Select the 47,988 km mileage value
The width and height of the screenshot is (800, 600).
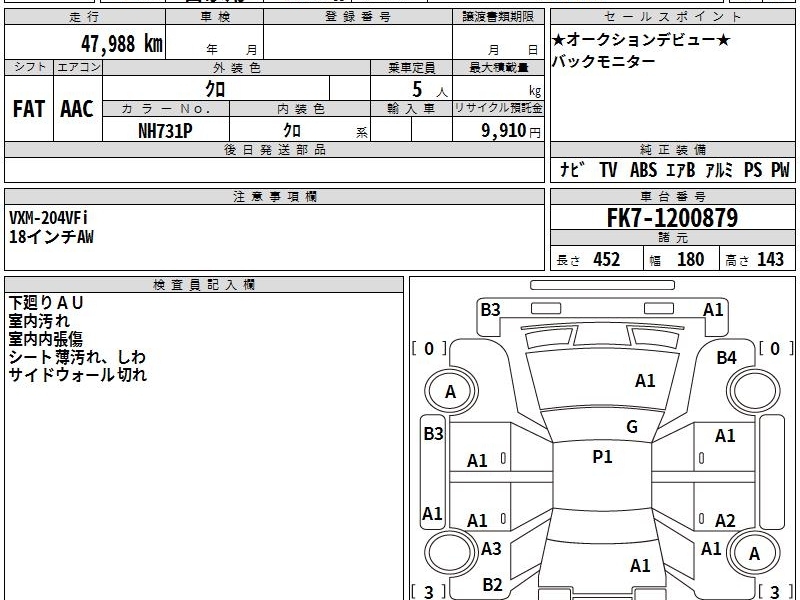point(121,44)
